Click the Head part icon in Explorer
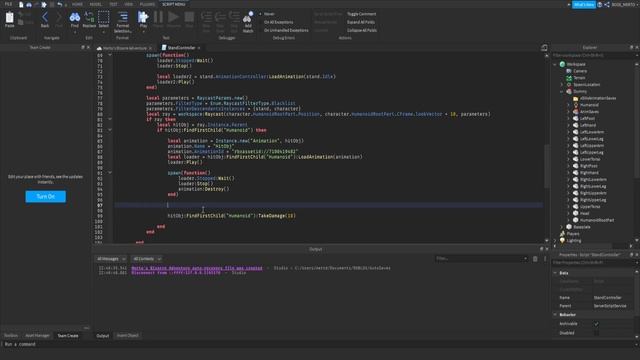640x360 pixels. (x=576, y=213)
